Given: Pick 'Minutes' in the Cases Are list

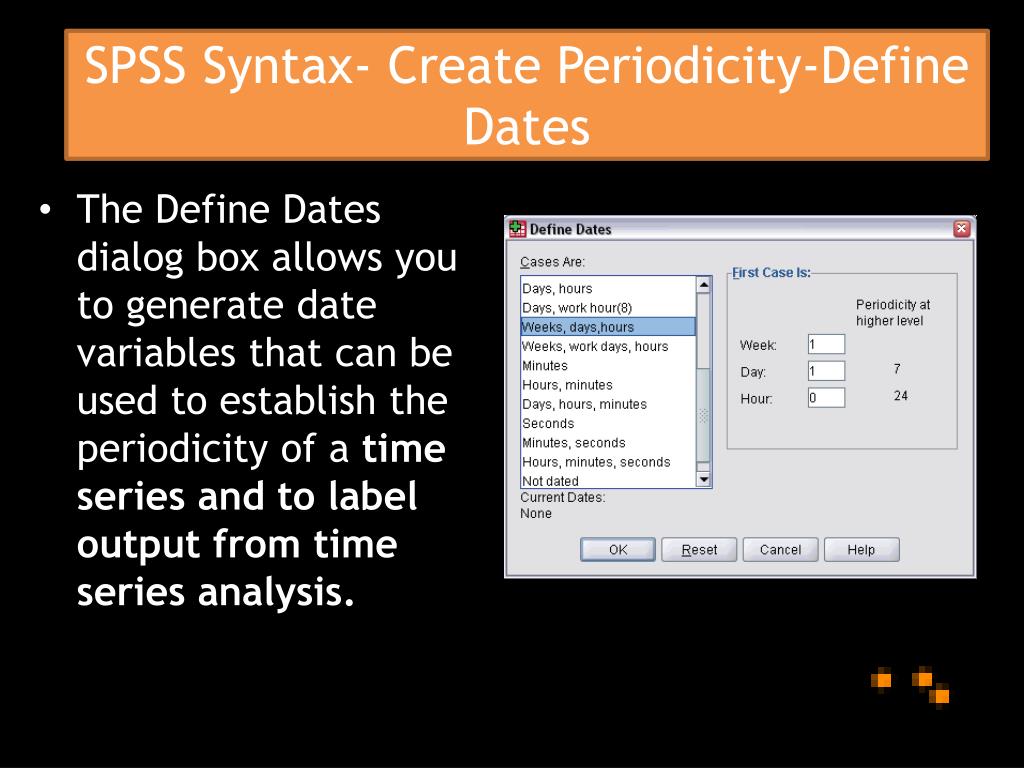Looking at the screenshot, I should pos(608,366).
